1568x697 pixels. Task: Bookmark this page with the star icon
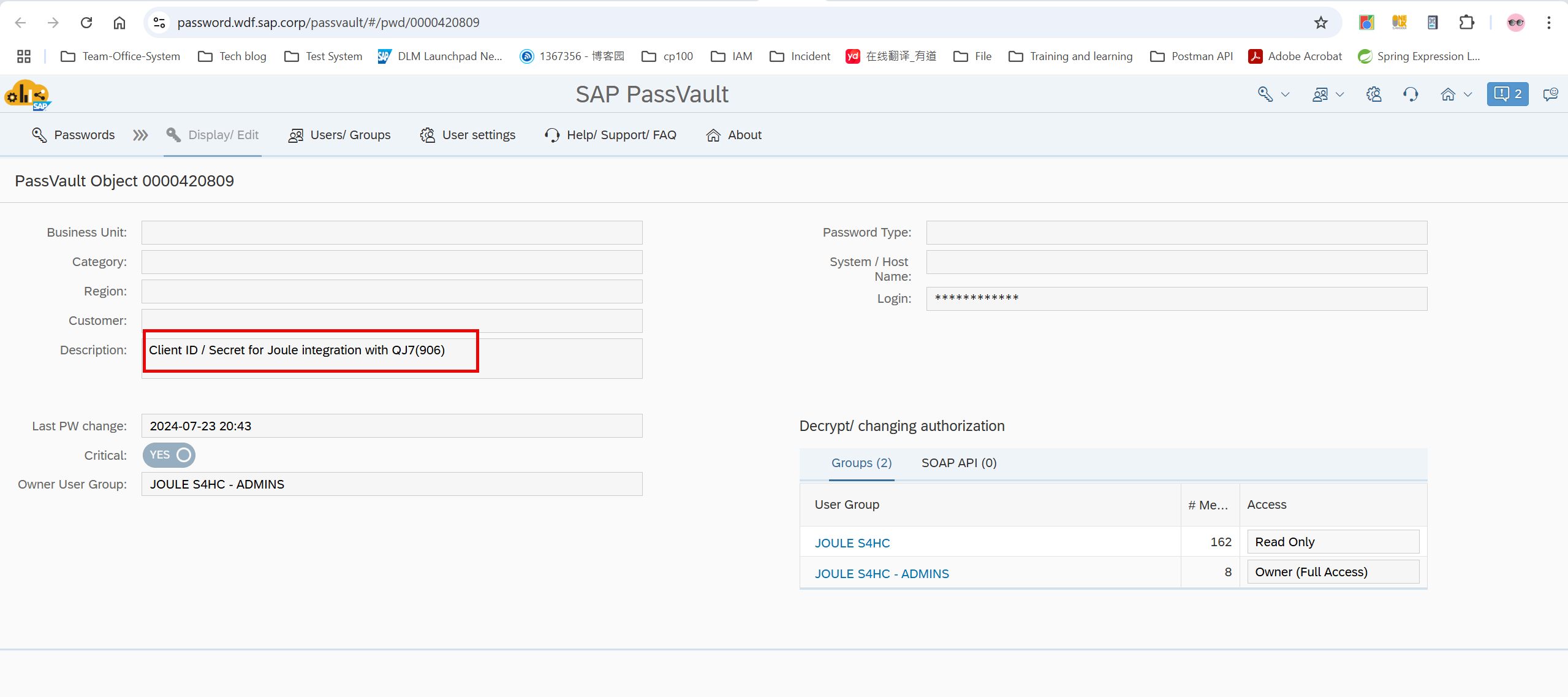click(x=1321, y=23)
